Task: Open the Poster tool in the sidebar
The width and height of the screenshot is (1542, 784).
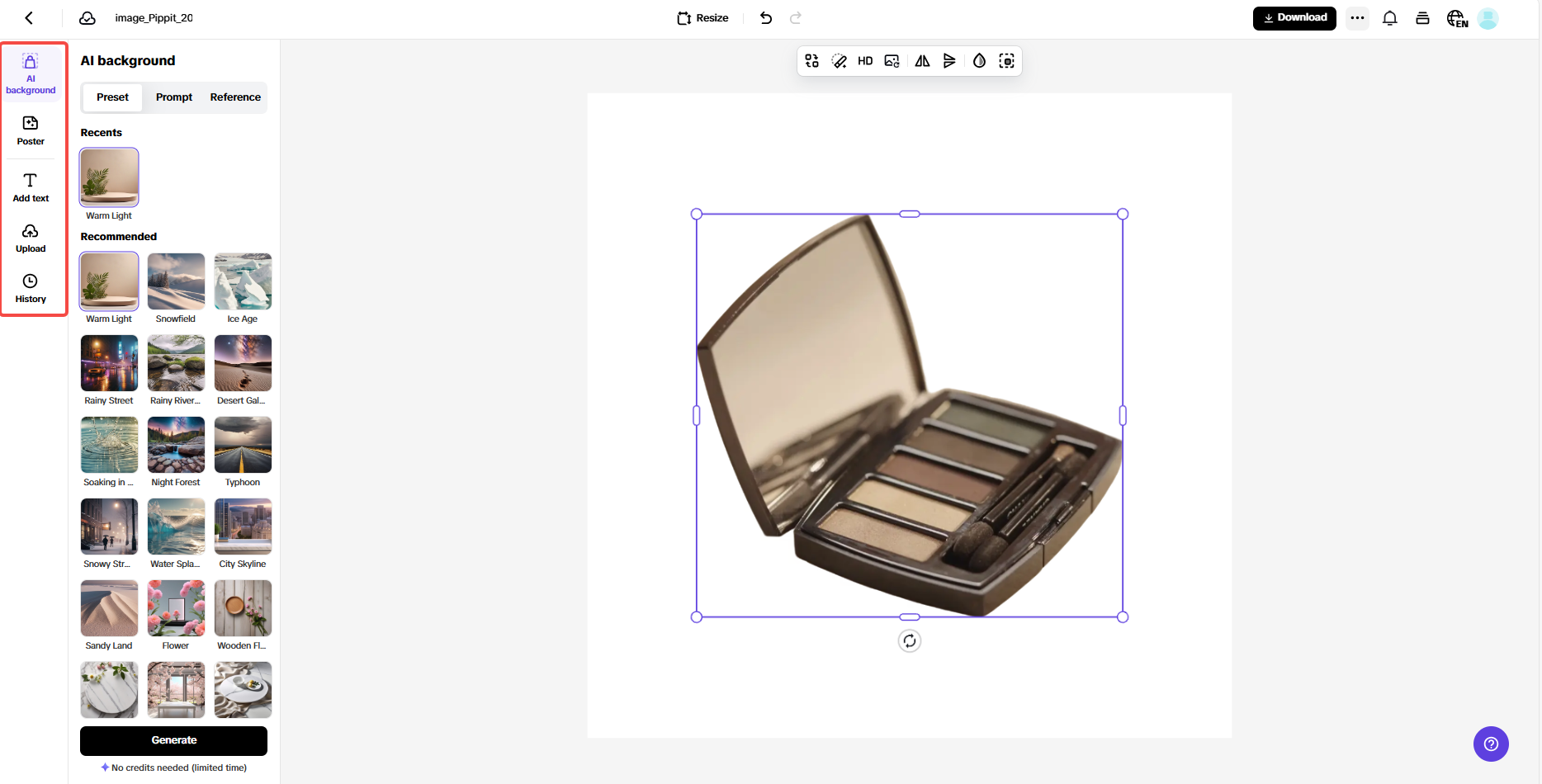Action: pyautogui.click(x=30, y=130)
